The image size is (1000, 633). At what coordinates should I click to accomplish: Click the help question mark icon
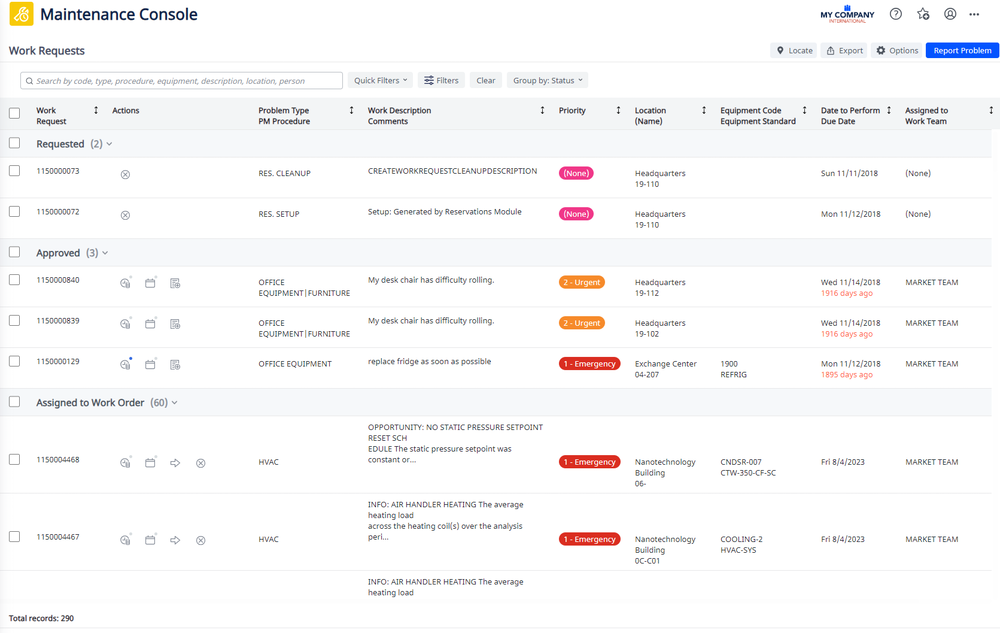pyautogui.click(x=896, y=14)
